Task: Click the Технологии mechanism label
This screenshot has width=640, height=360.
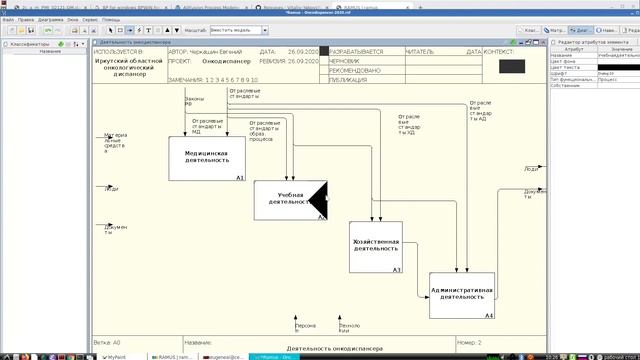Action: pyautogui.click(x=349, y=328)
